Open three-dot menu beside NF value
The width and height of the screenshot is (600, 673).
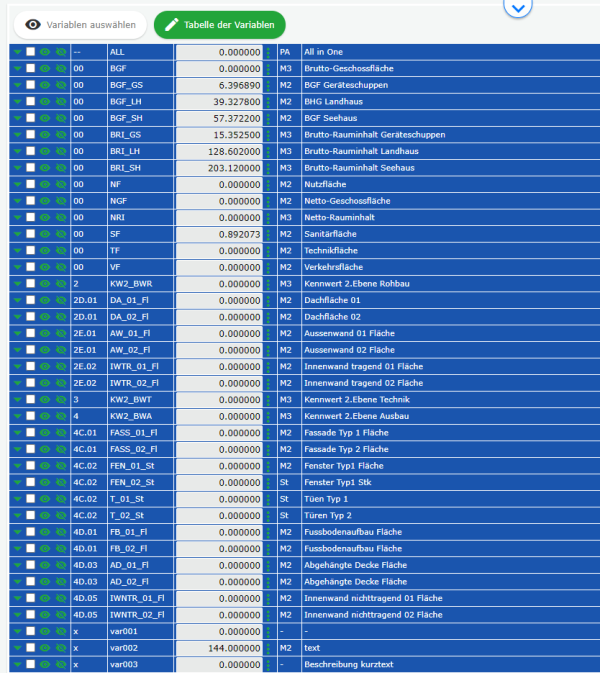tap(269, 184)
